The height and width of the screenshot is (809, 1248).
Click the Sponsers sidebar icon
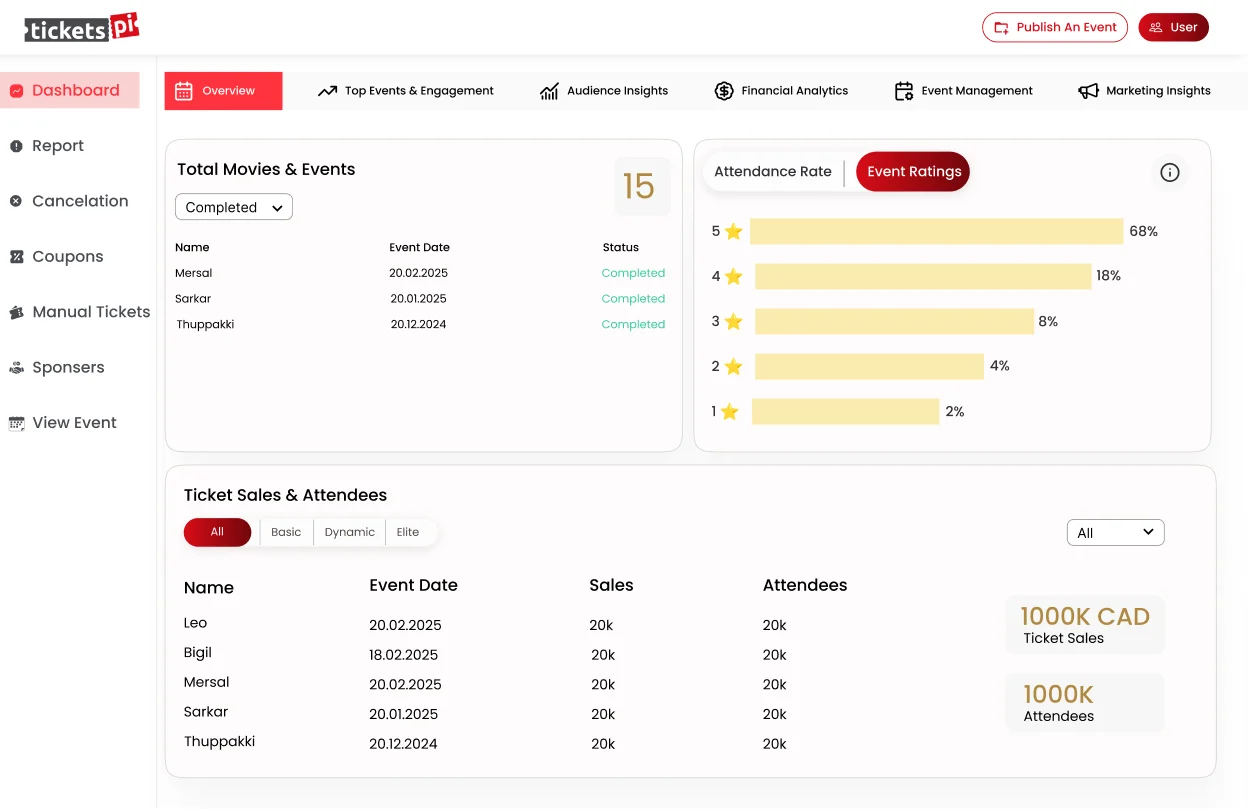[16, 368]
